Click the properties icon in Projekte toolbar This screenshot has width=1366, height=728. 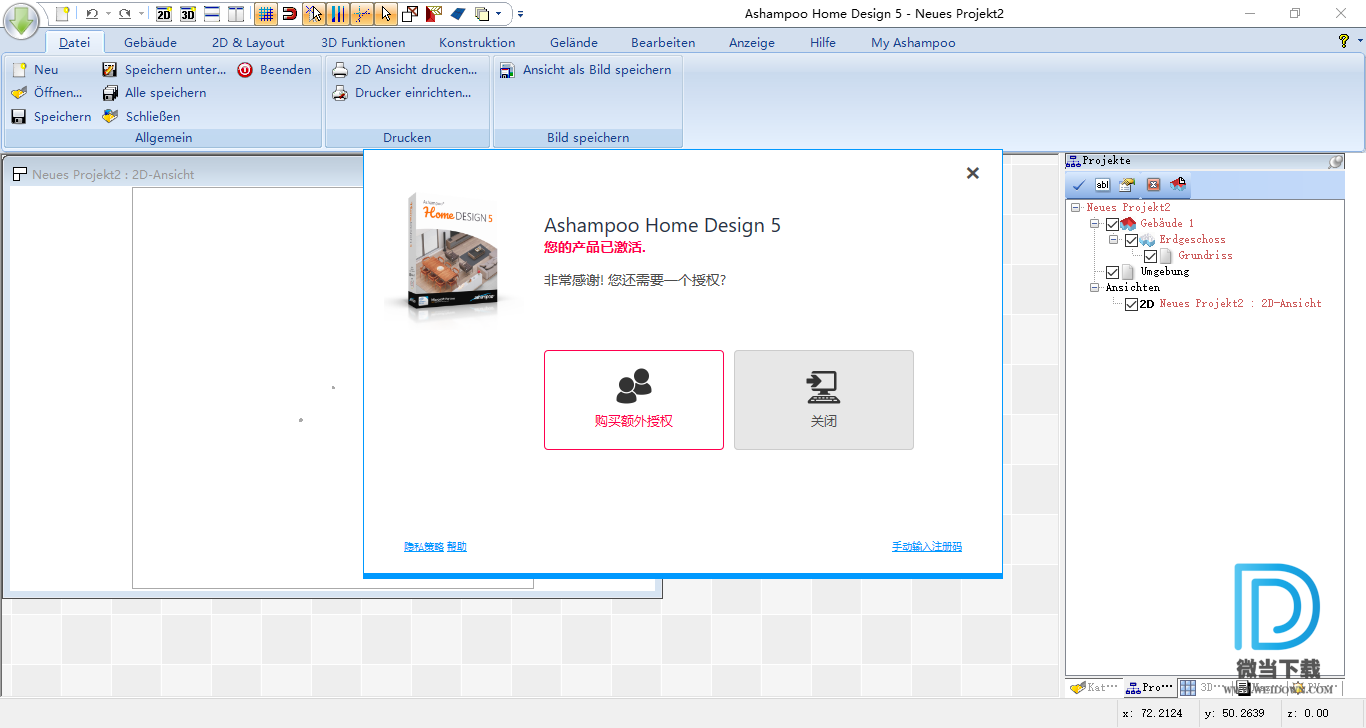point(1127,185)
